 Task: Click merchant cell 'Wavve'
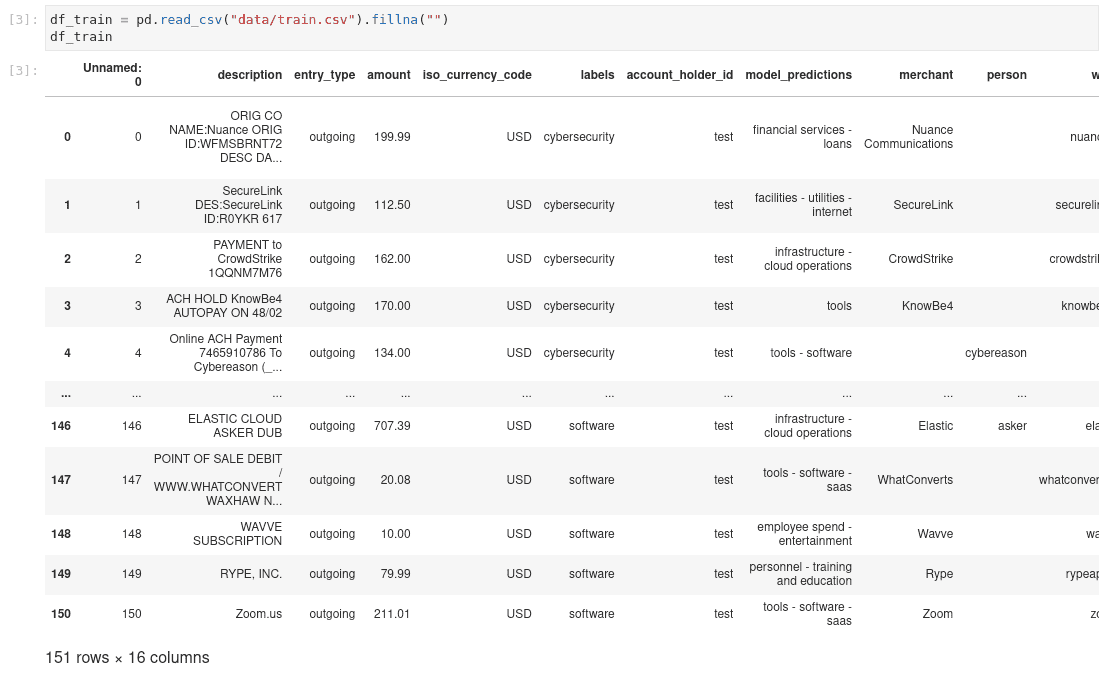[935, 534]
